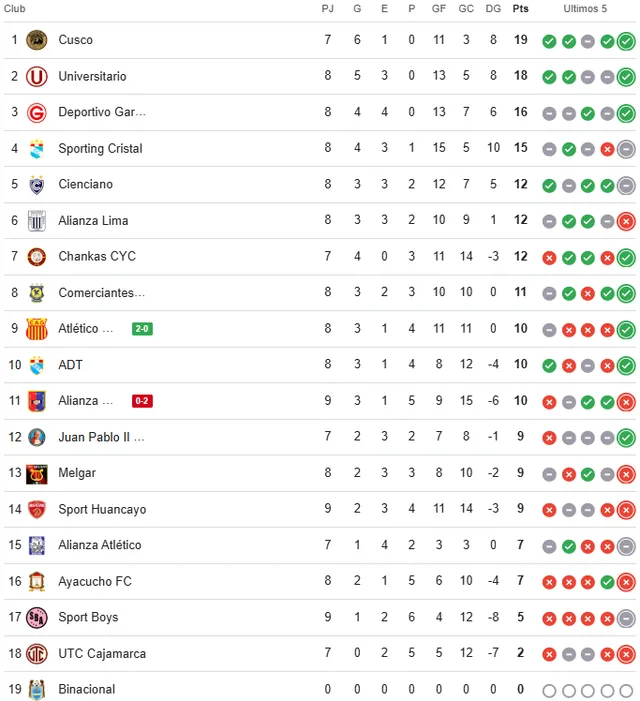640x701 pixels.
Task: Click the Melgar black and red crest
Action: click(37, 474)
